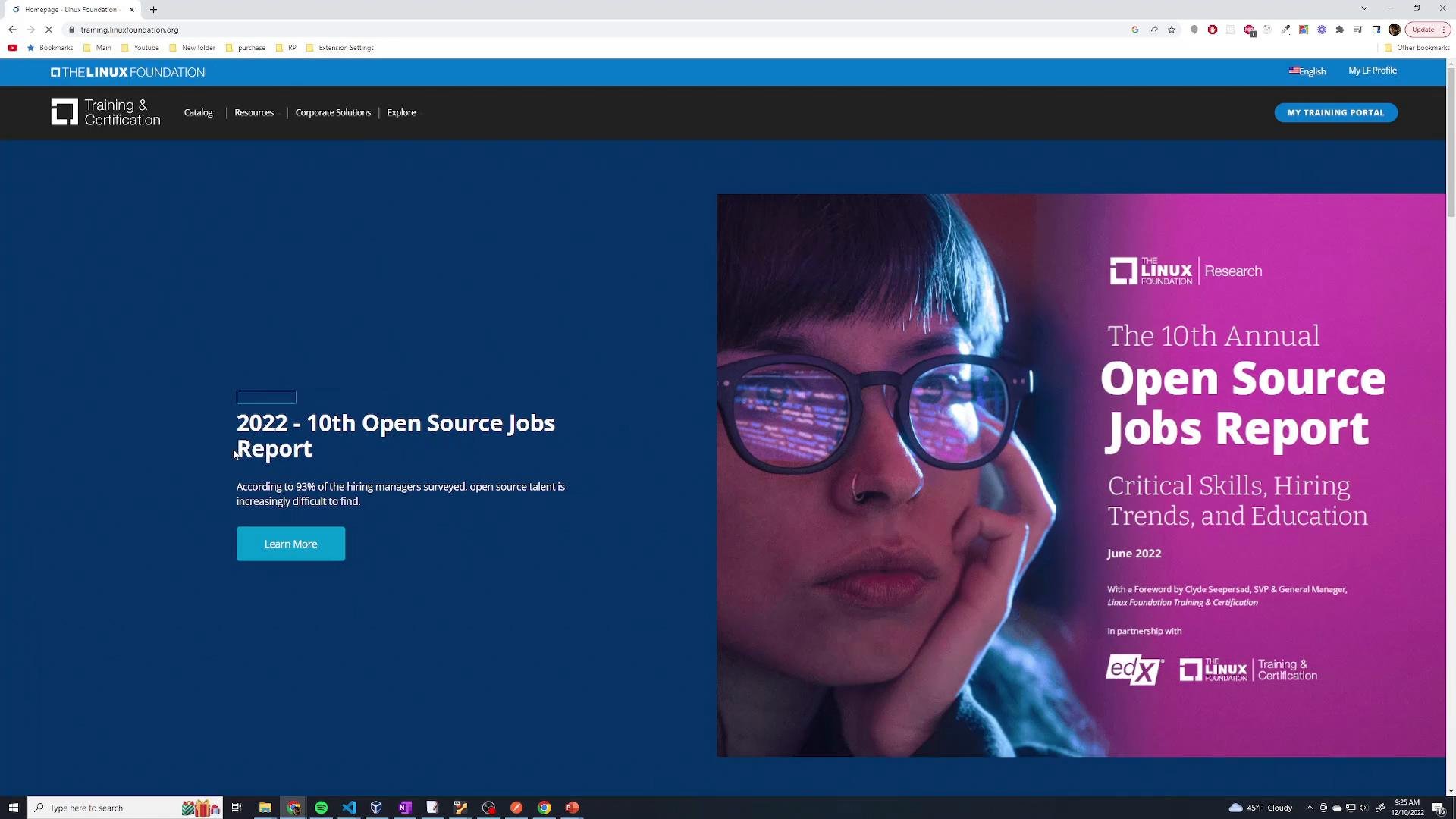
Task: Stop loading the page with the X icon
Action: 49,30
